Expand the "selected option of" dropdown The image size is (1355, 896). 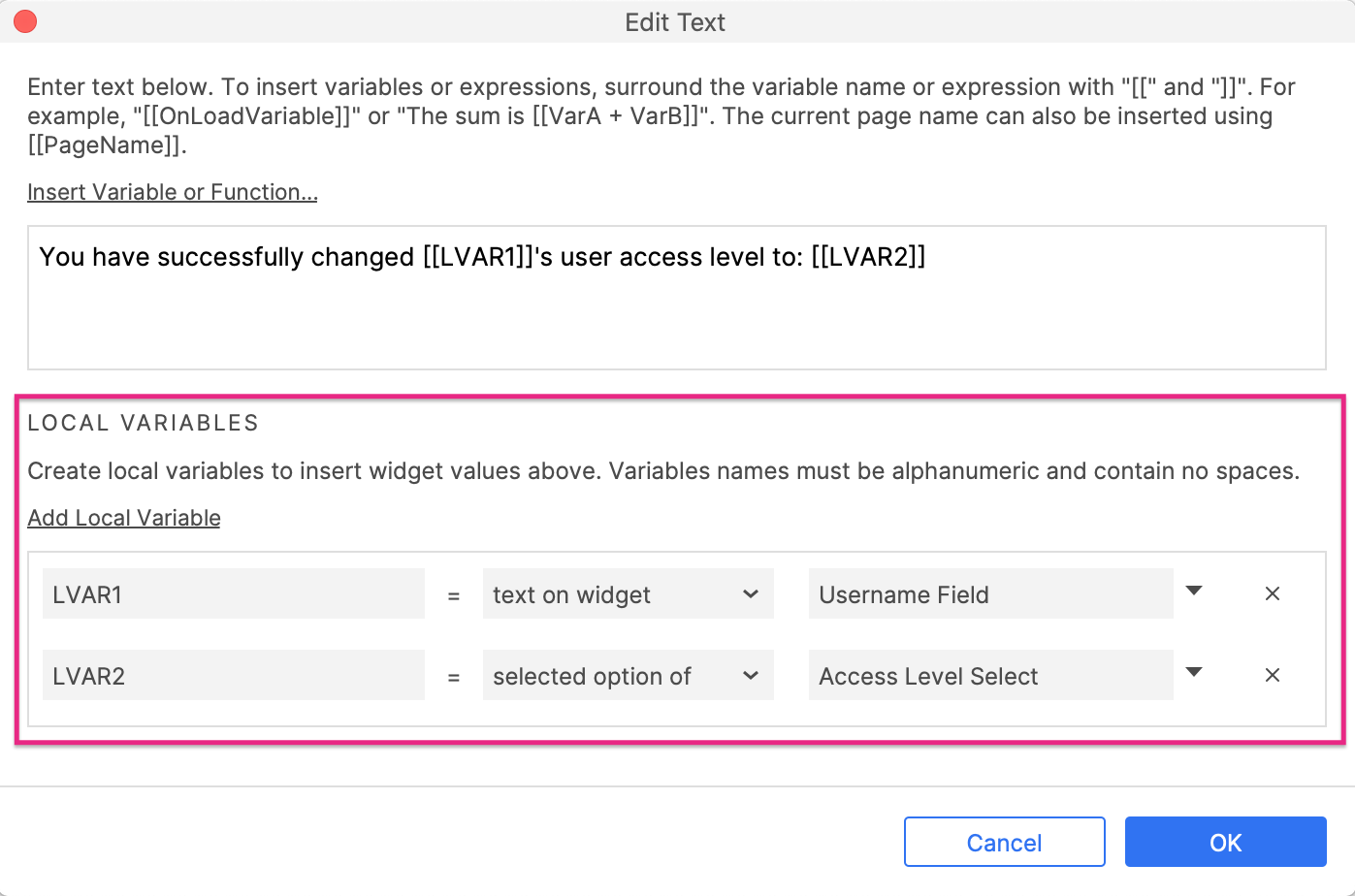click(x=628, y=676)
